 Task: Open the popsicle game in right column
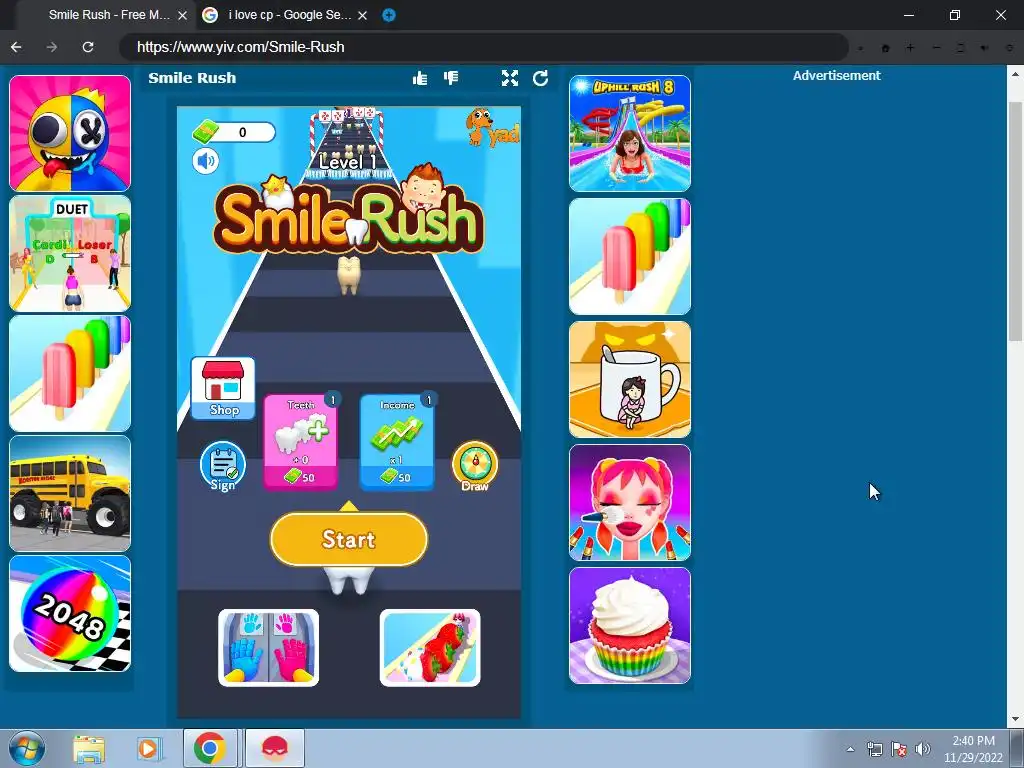(630, 257)
